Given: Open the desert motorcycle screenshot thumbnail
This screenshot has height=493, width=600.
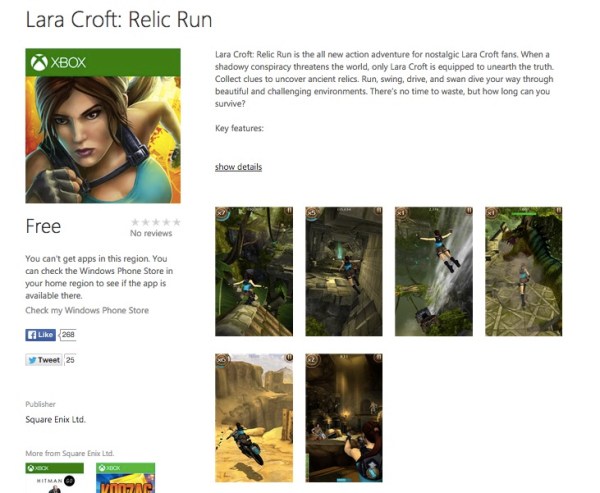Looking at the screenshot, I should click(254, 418).
